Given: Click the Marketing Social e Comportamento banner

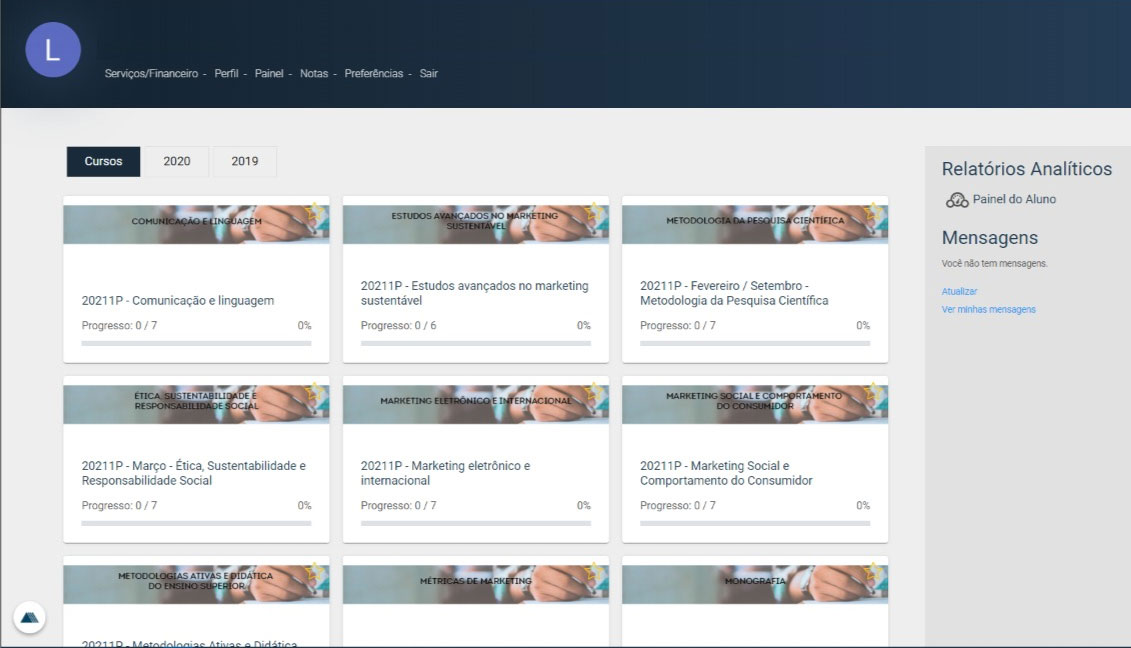Looking at the screenshot, I should click(754, 405).
